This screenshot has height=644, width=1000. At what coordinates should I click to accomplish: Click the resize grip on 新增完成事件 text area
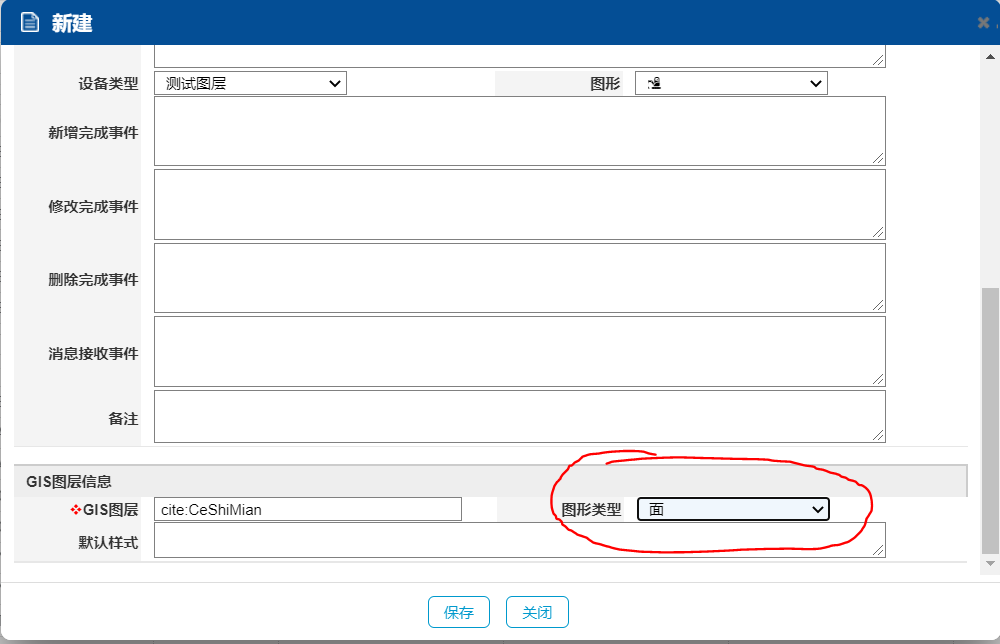pos(878,159)
